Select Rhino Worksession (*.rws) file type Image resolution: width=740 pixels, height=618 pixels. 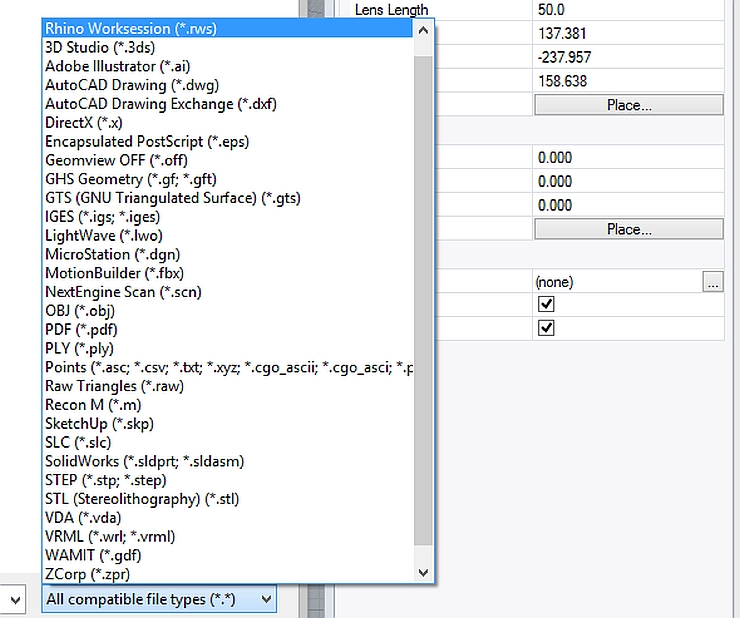tap(227, 28)
